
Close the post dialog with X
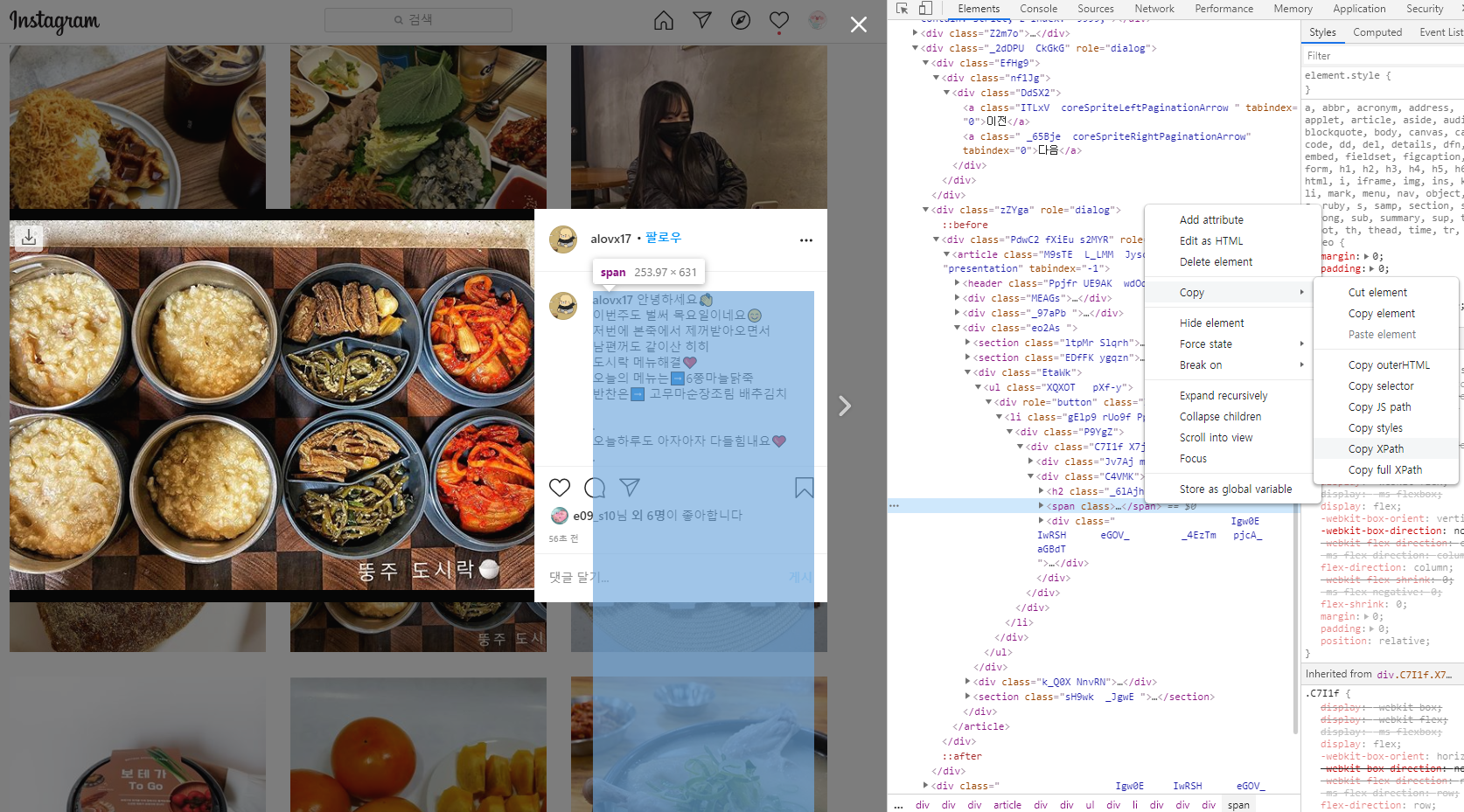(x=859, y=24)
